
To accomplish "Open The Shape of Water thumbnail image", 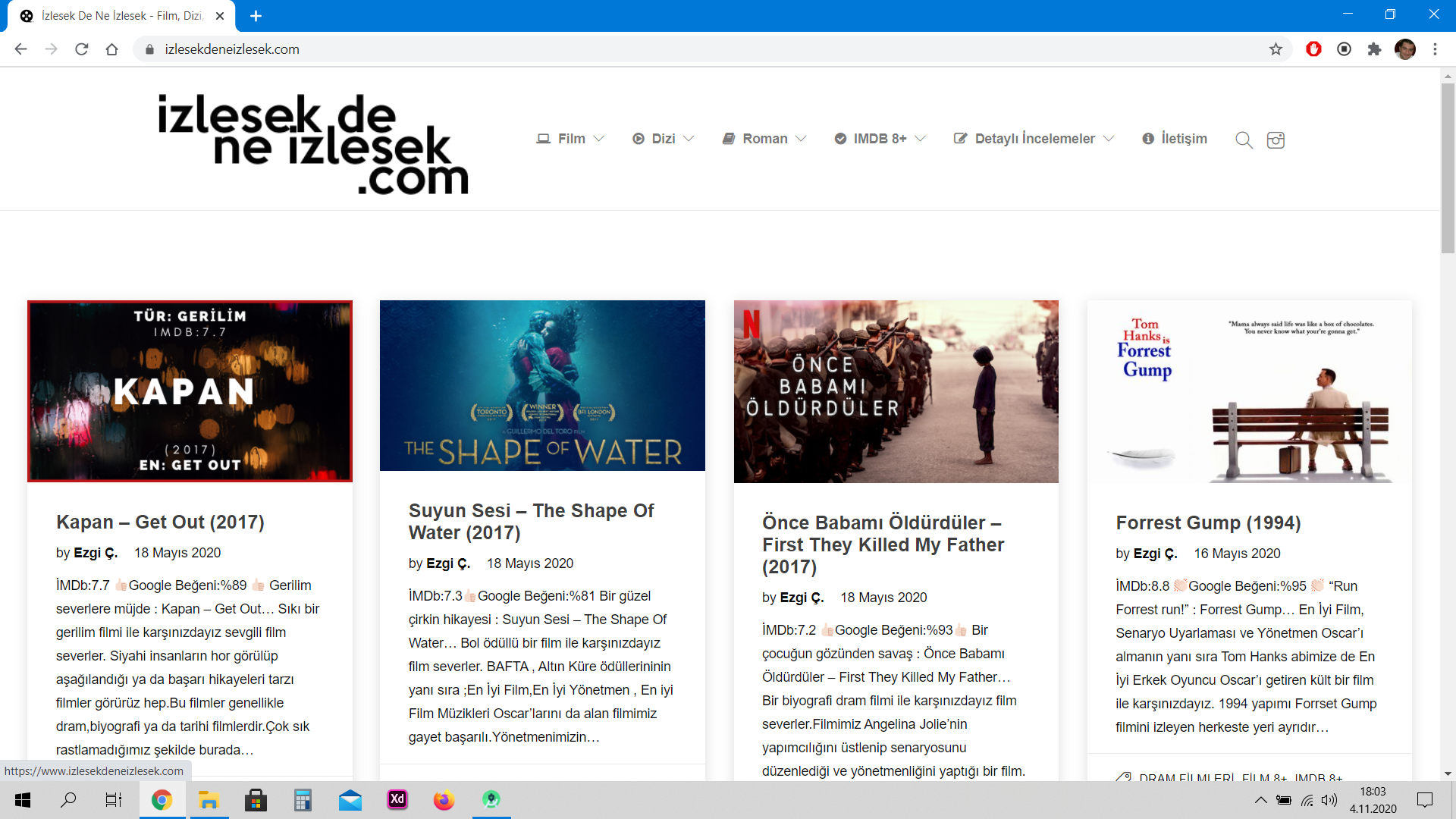I will pyautogui.click(x=542, y=386).
